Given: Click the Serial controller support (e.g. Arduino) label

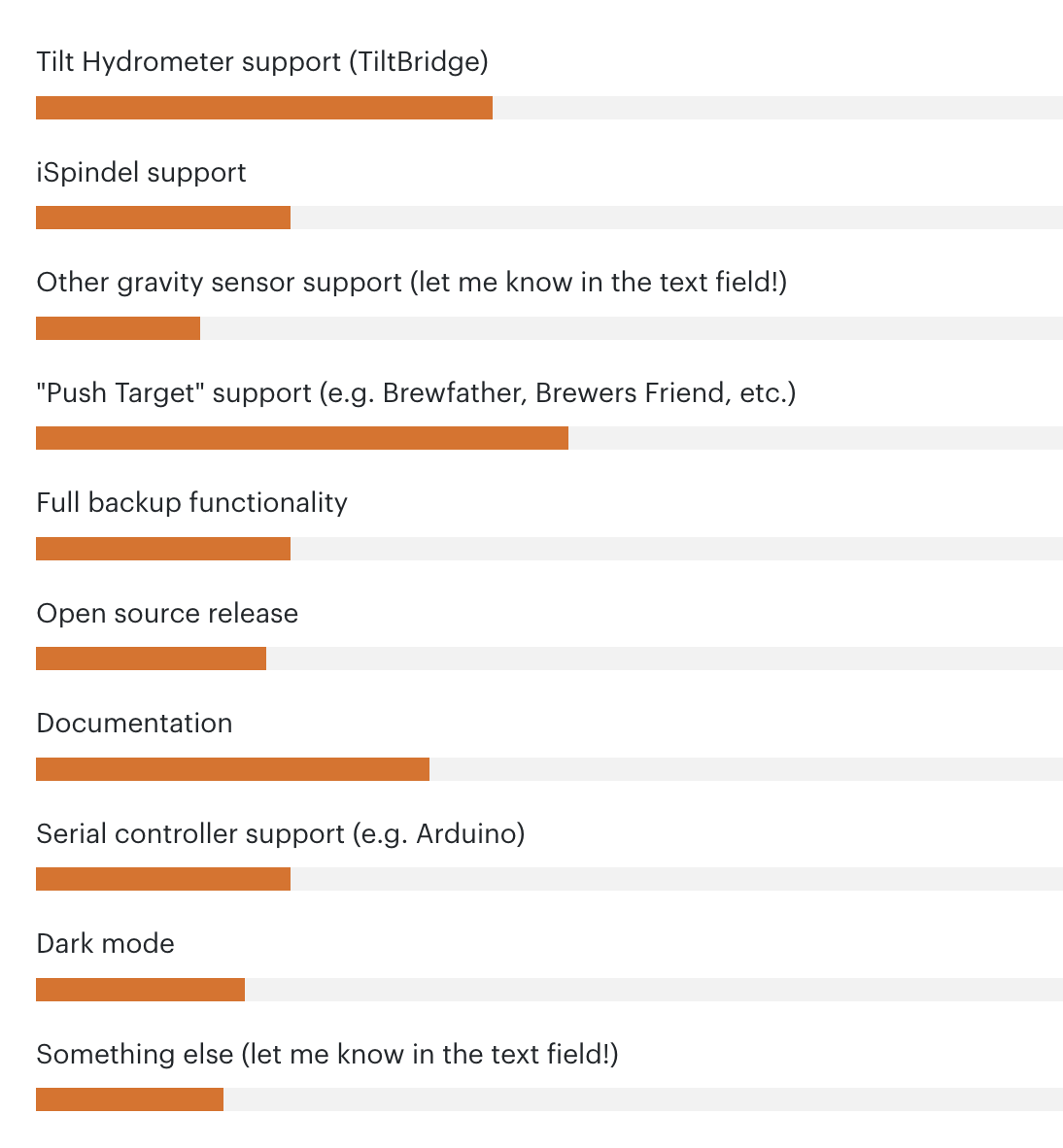Looking at the screenshot, I should pos(281,834).
